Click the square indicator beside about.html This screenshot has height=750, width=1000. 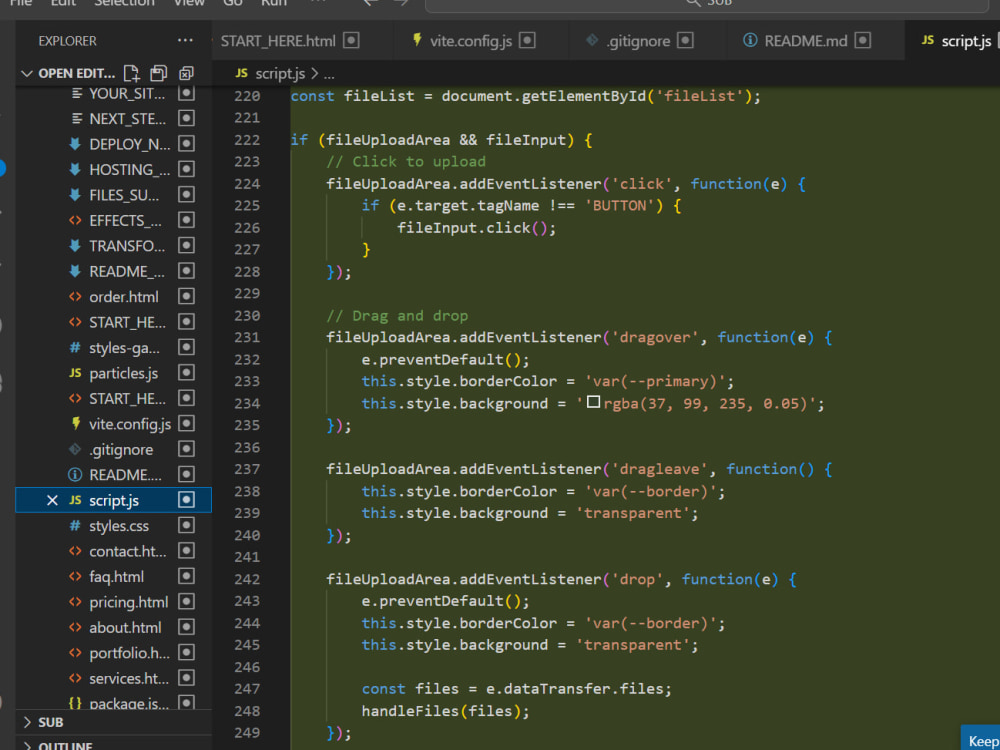pyautogui.click(x=186, y=628)
